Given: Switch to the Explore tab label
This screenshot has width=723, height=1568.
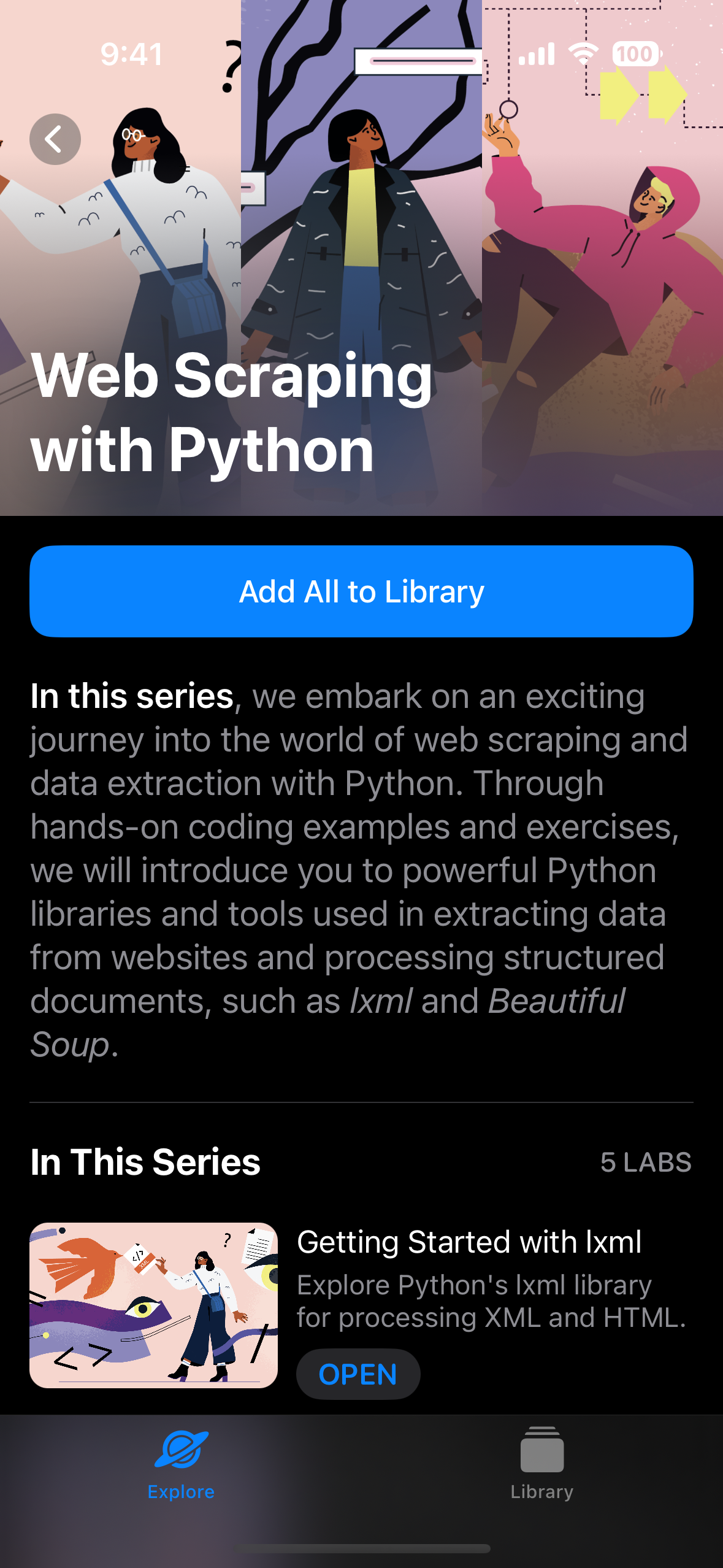Looking at the screenshot, I should (x=181, y=1491).
